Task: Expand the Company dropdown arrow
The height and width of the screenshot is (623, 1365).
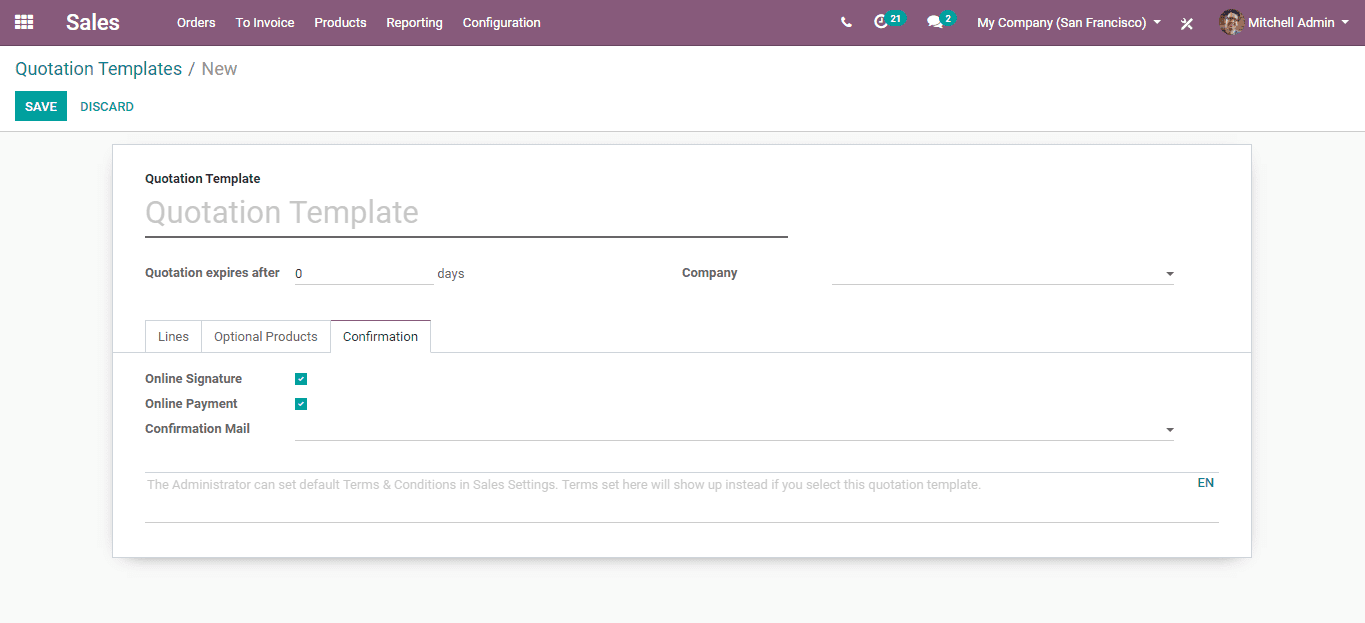Action: 1169,274
